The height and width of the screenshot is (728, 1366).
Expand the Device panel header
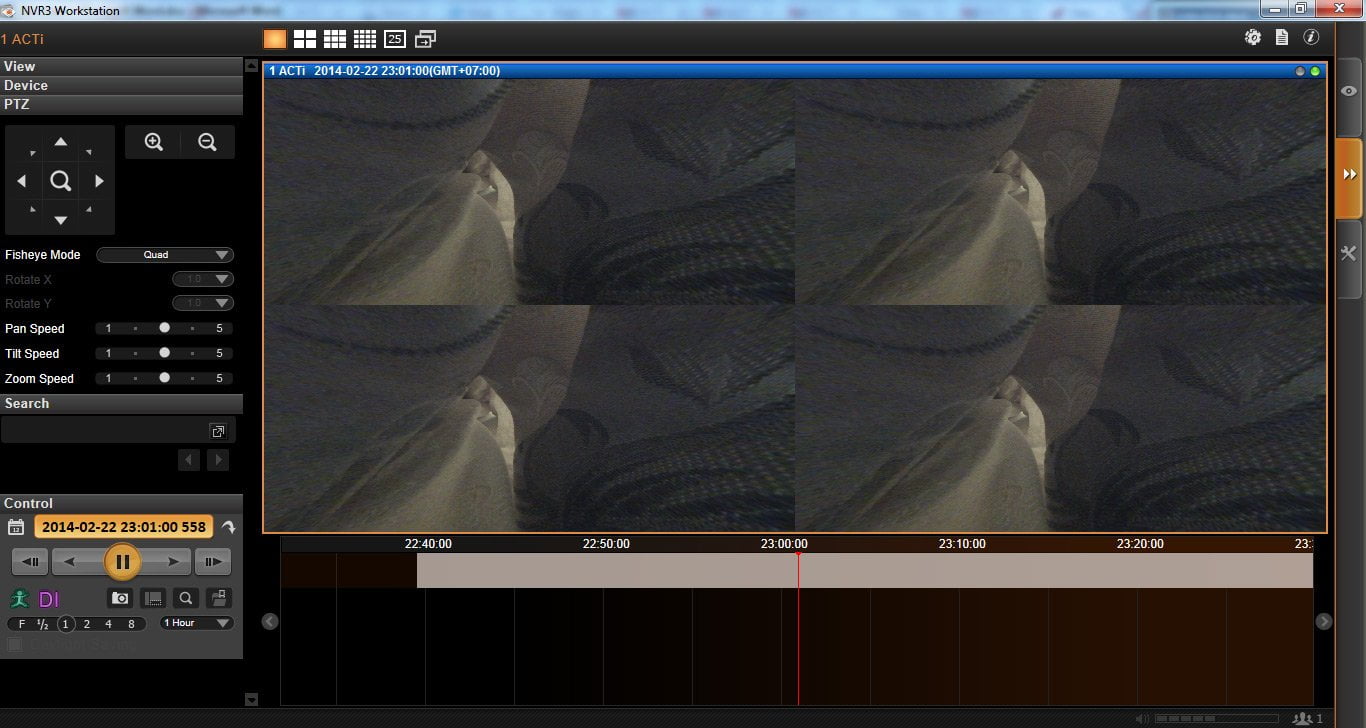121,85
